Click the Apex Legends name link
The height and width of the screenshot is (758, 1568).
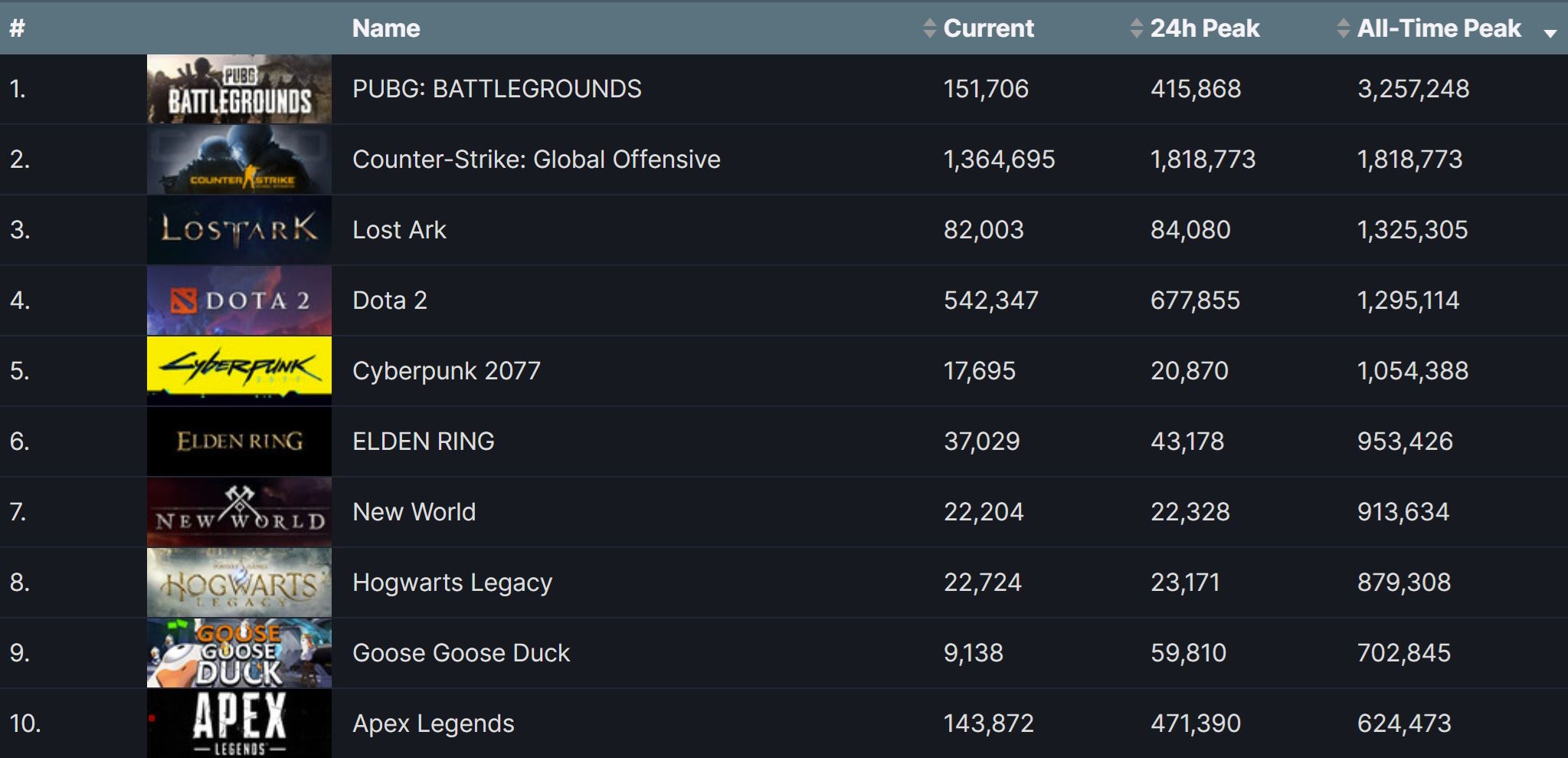(x=433, y=724)
